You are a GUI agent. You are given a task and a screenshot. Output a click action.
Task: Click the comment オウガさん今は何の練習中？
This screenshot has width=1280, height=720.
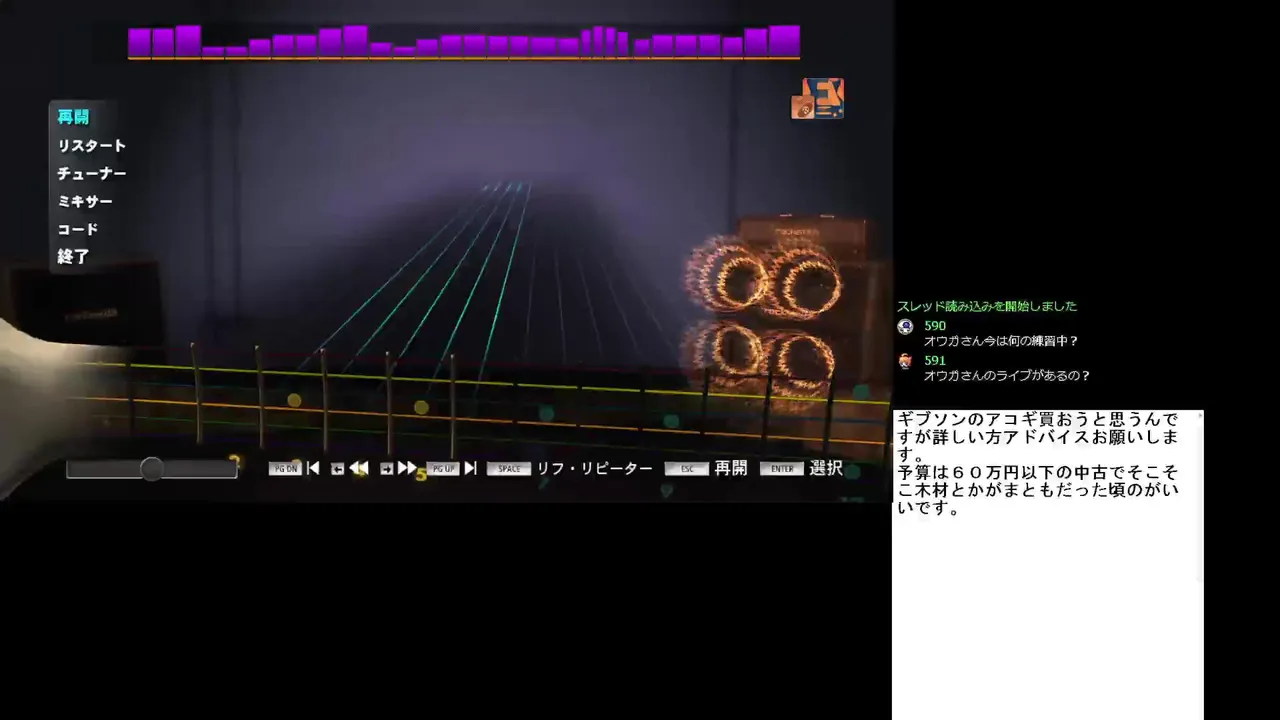(1001, 341)
